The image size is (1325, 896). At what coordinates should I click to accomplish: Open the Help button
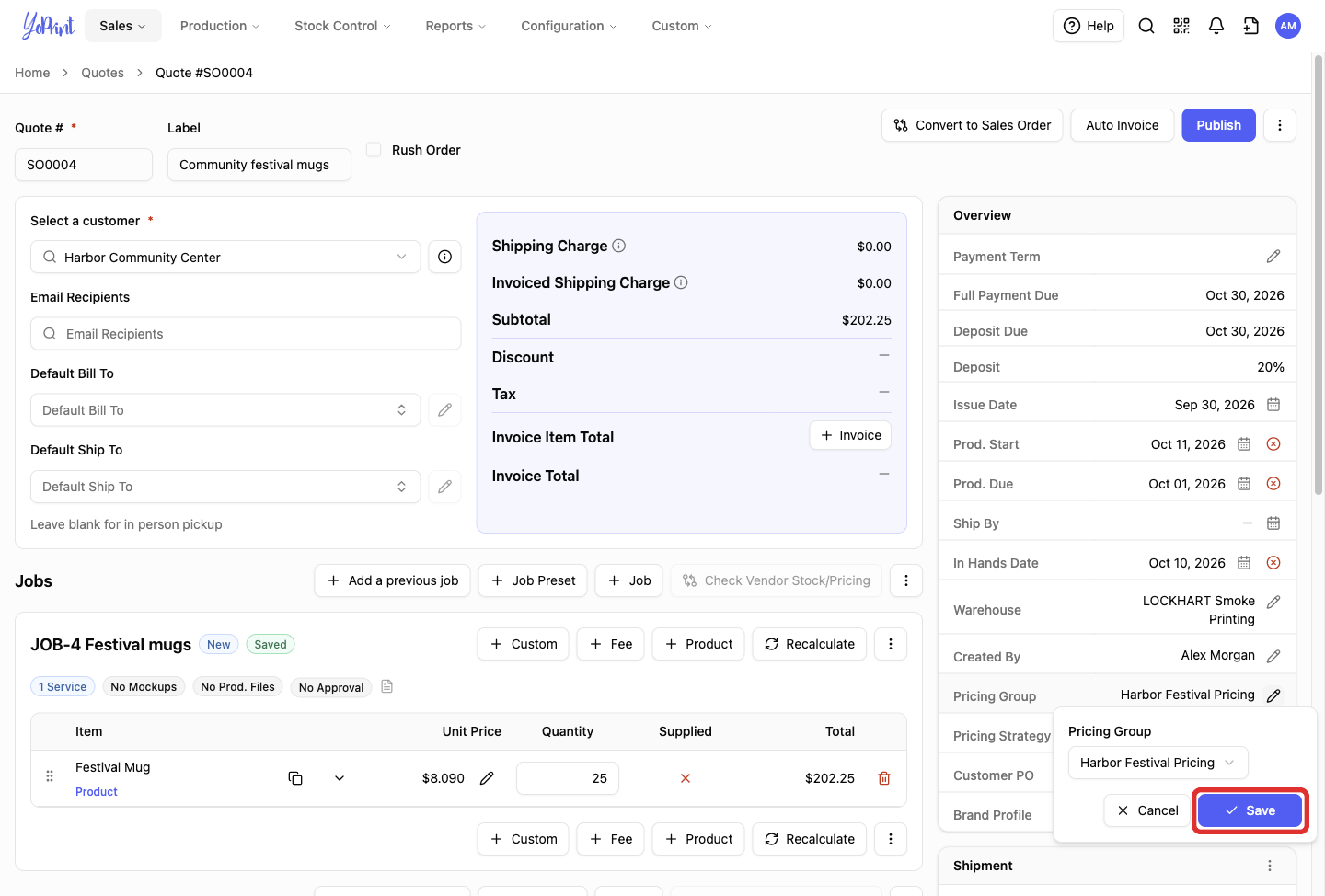[x=1089, y=26]
